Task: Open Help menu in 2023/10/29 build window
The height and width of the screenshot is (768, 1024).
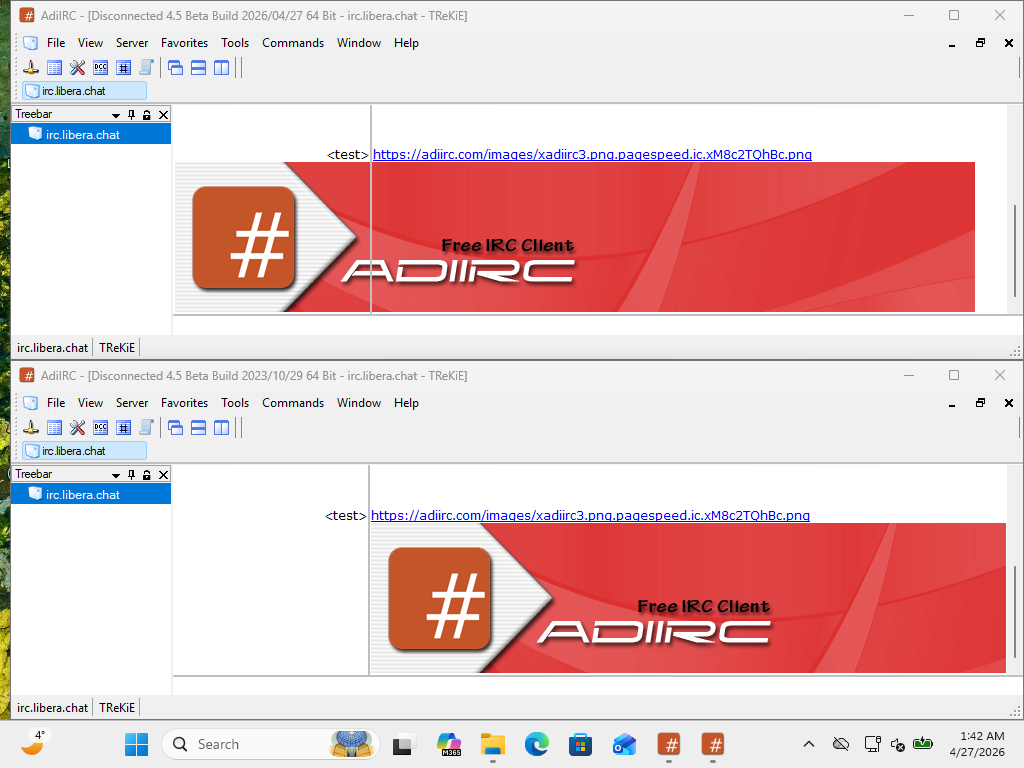Action: 406,403
